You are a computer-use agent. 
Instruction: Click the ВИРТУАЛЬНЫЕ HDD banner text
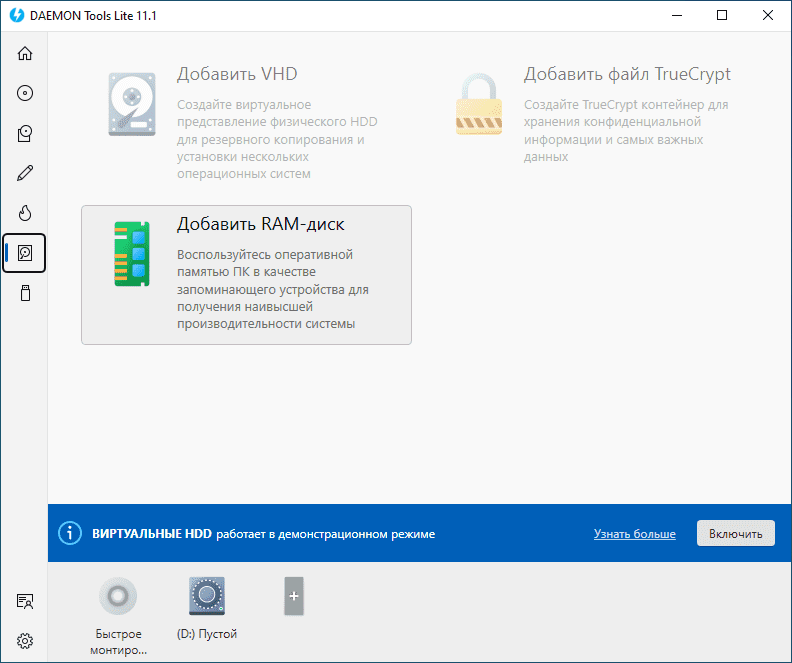[152, 534]
